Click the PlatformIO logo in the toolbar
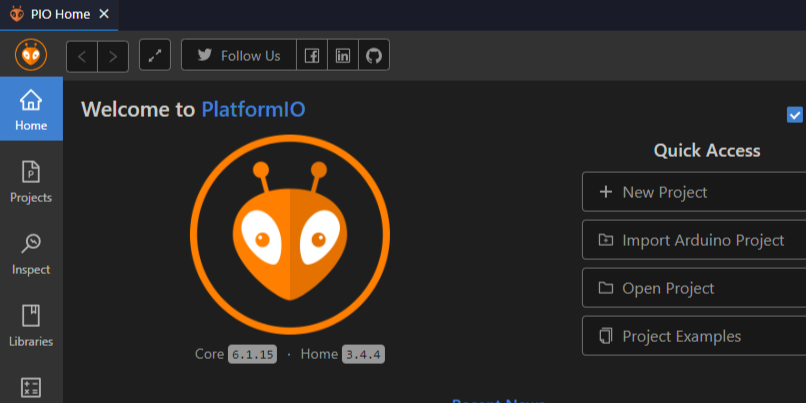This screenshot has height=403, width=806. [x=31, y=55]
